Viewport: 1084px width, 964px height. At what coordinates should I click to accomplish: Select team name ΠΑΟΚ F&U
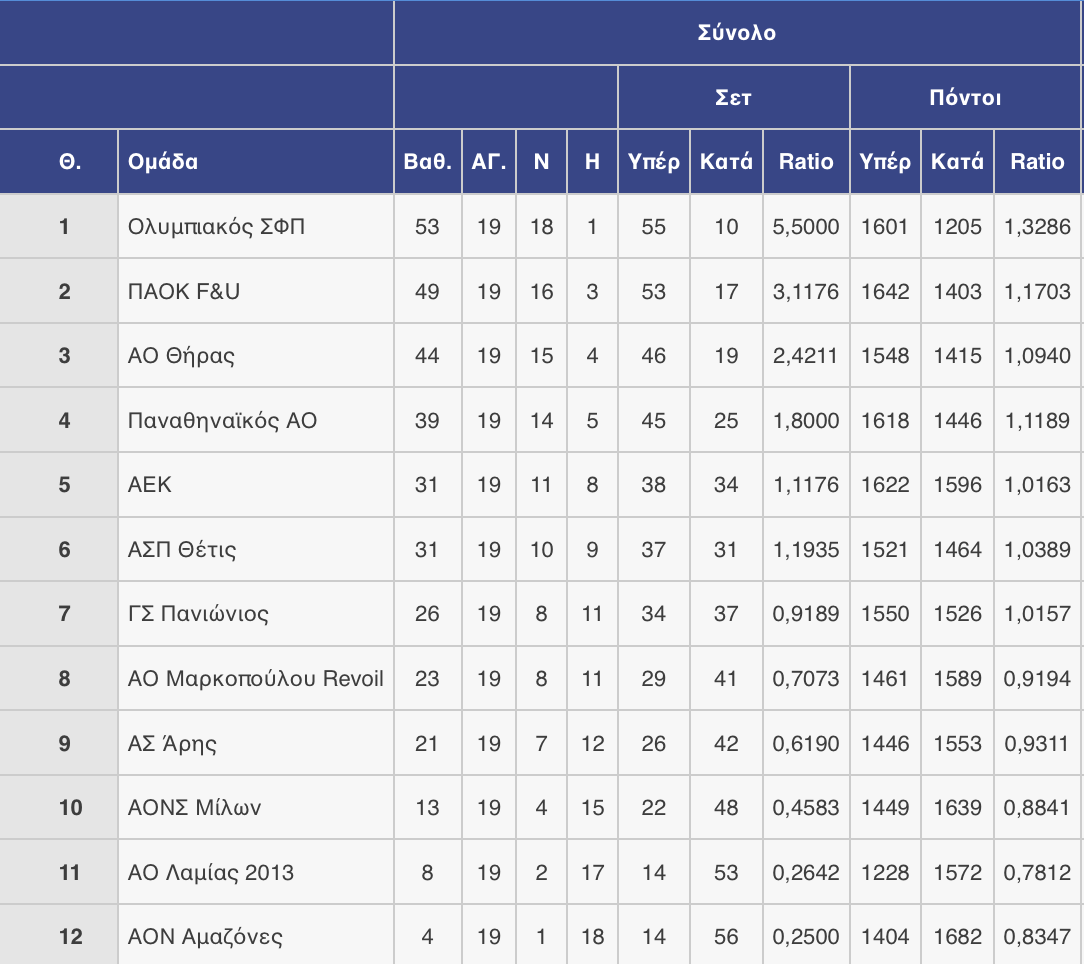tap(184, 292)
